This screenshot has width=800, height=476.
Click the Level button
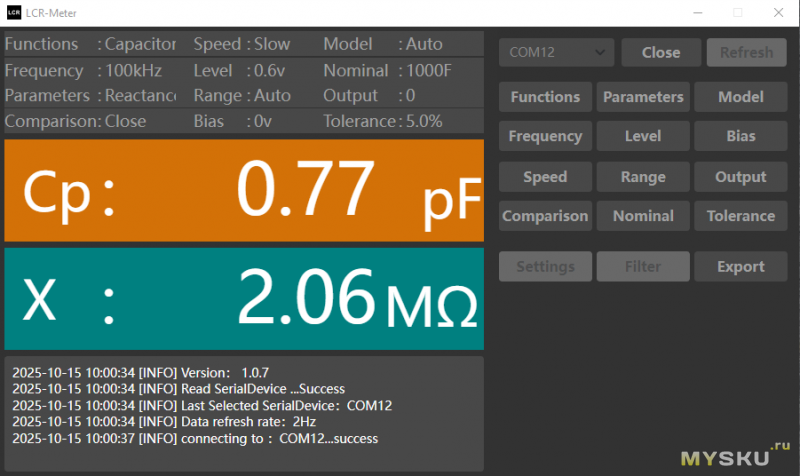tap(643, 136)
